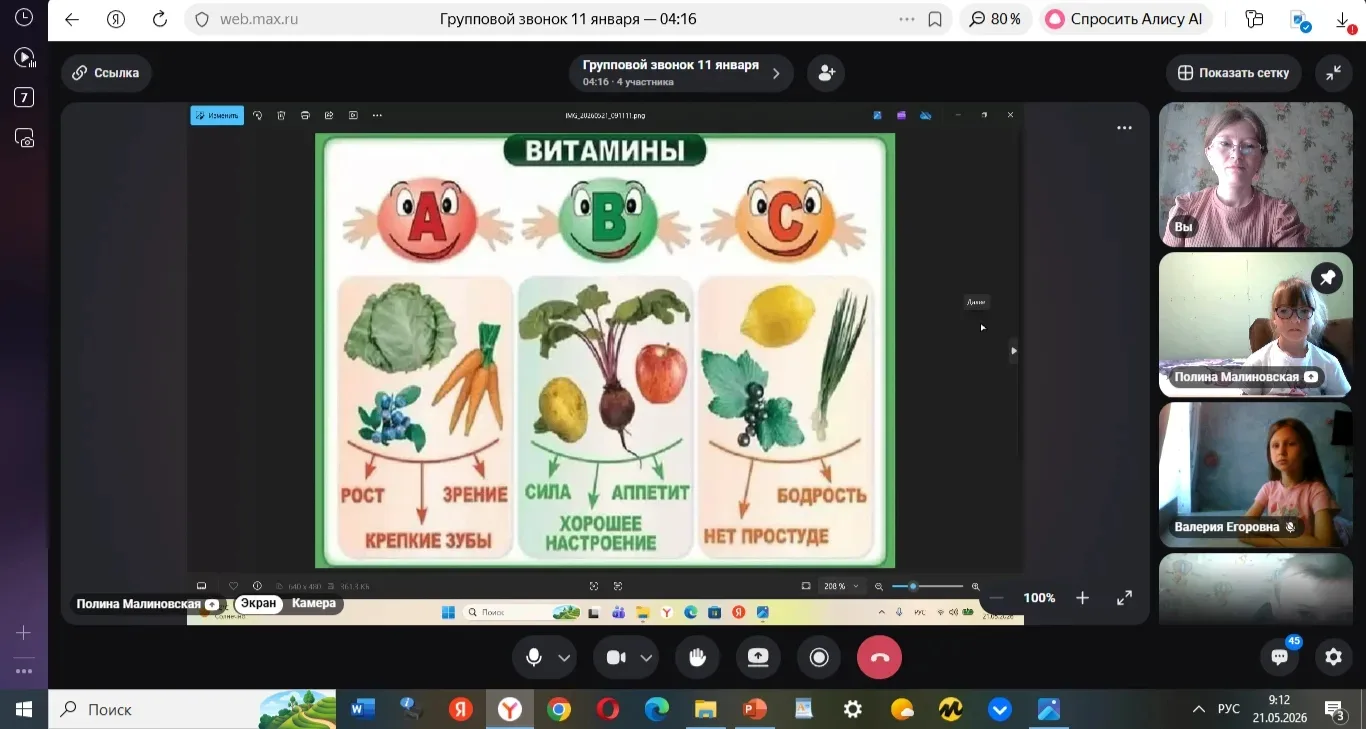This screenshot has width=1366, height=729.
Task: Start screen sharing with the share-screen button
Action: (x=758, y=657)
